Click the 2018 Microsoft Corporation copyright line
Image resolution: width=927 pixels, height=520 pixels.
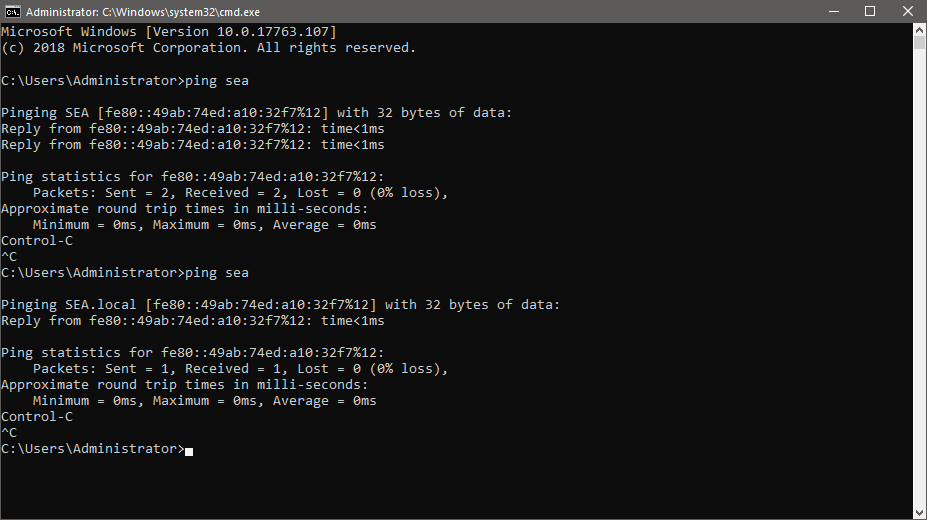pyautogui.click(x=209, y=48)
